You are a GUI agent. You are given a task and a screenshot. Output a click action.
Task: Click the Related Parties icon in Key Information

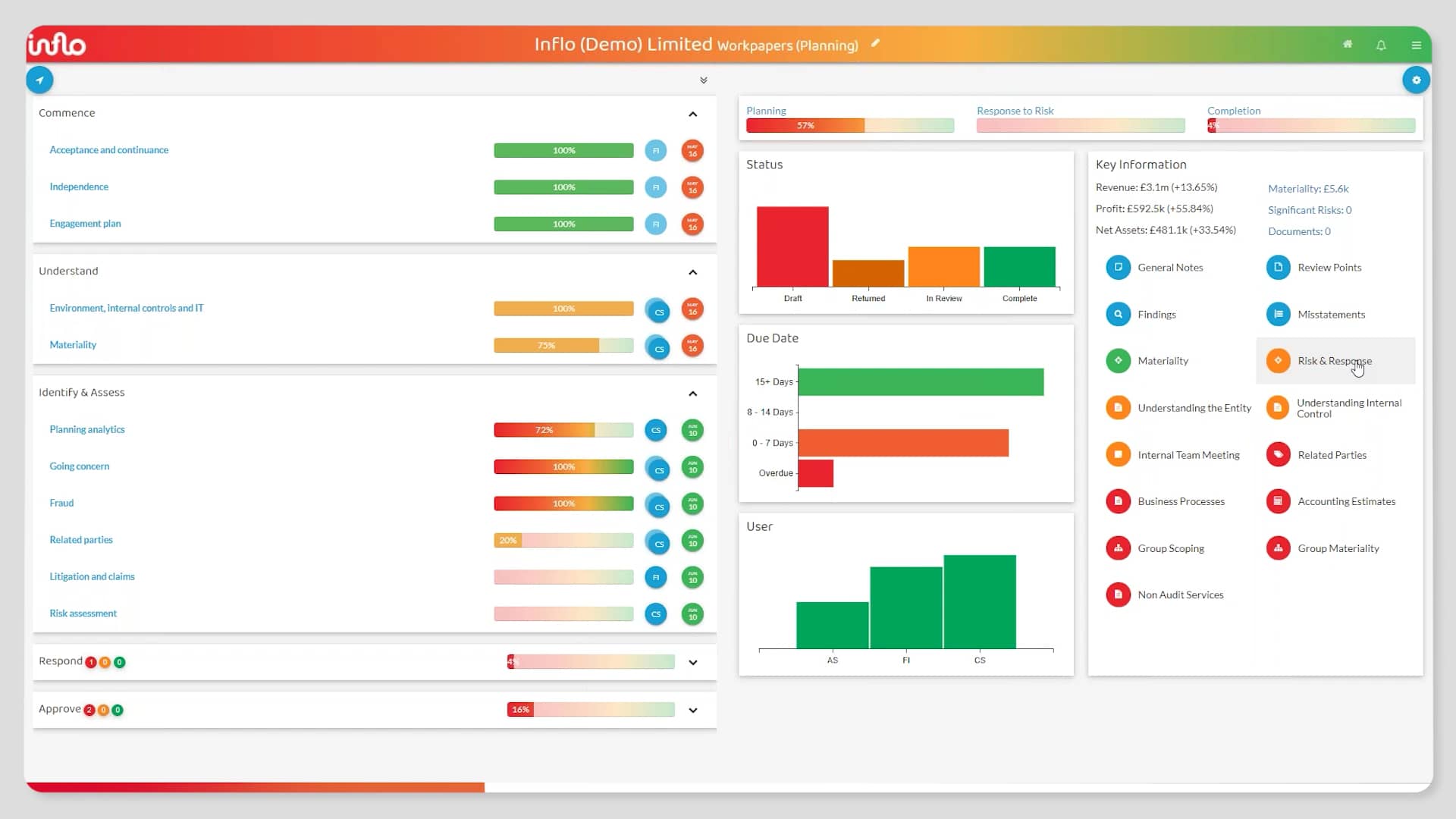click(1279, 454)
